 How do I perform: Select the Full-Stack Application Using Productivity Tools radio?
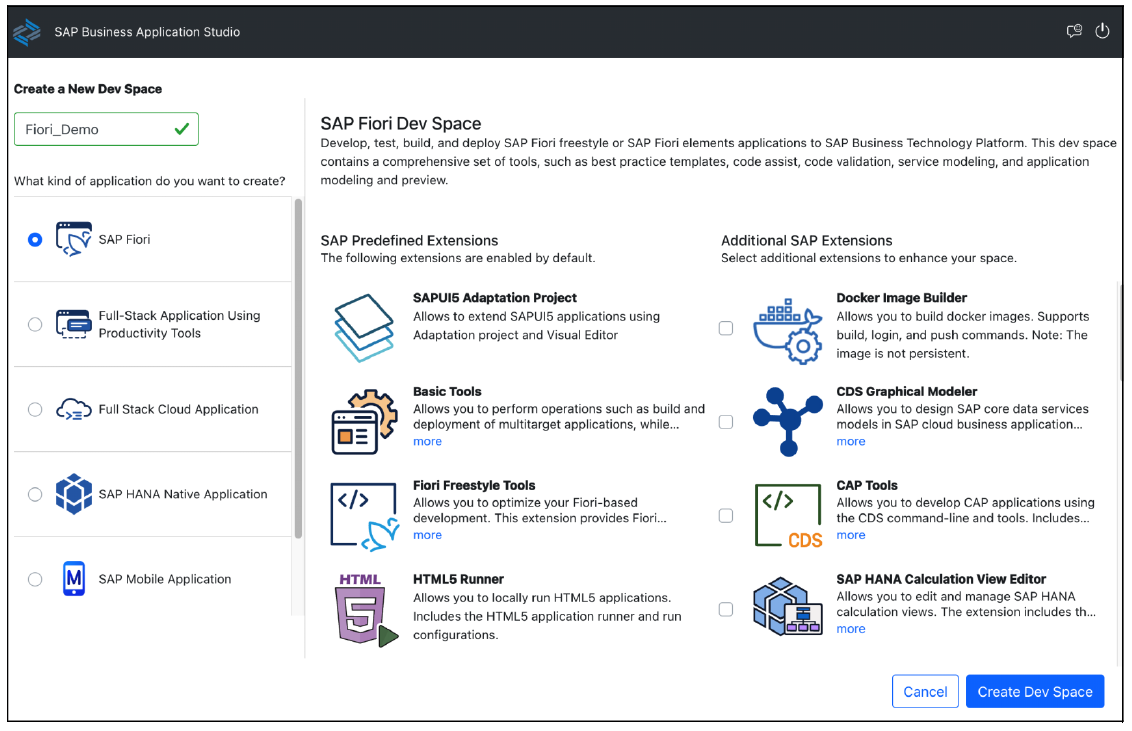click(35, 324)
